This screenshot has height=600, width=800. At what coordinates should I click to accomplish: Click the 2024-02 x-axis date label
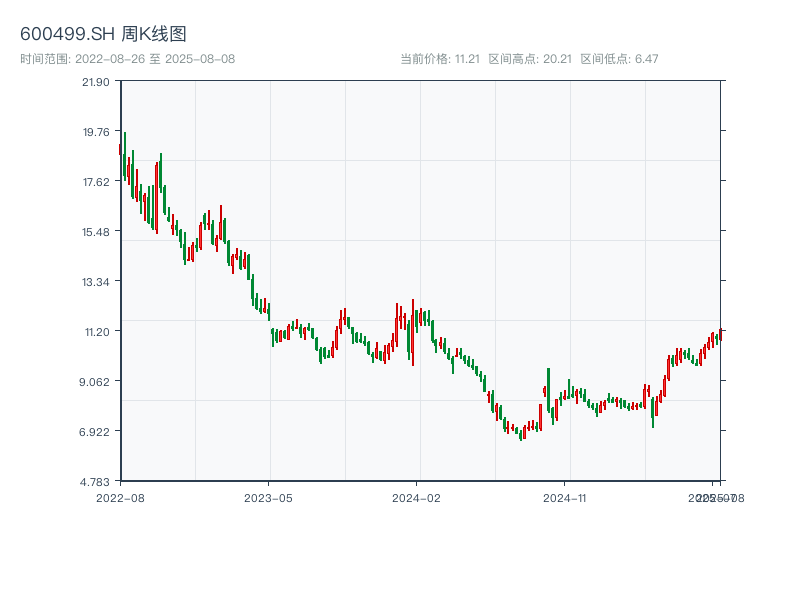pyautogui.click(x=417, y=497)
